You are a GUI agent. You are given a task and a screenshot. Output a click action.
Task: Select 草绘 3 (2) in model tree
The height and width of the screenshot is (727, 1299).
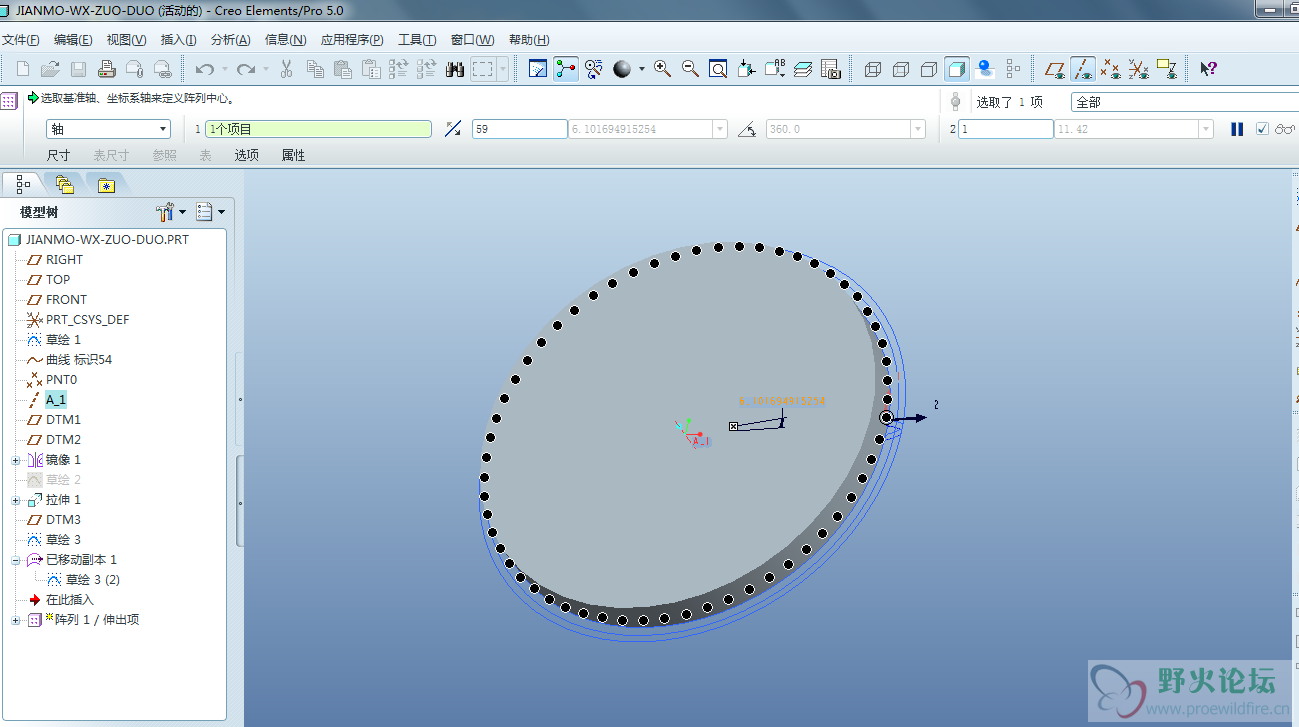92,580
